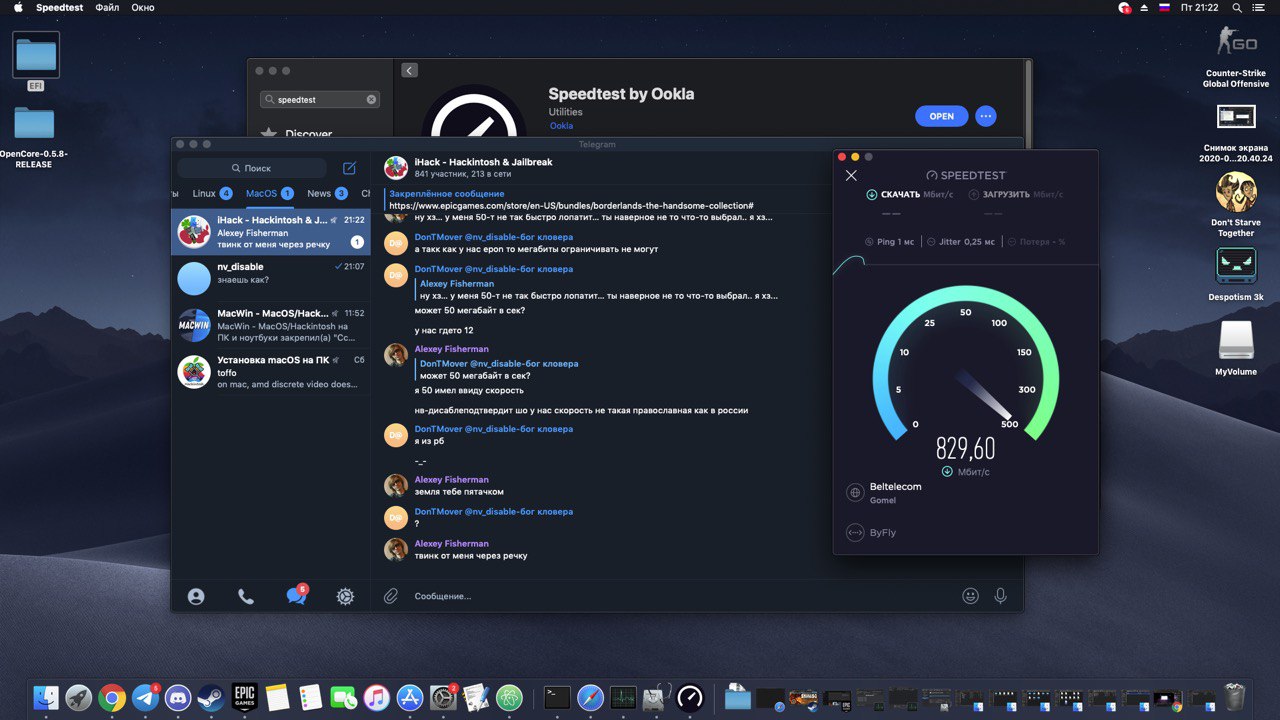Select Linux folder tab in Telegram
This screenshot has height=720, width=1280.
point(212,193)
